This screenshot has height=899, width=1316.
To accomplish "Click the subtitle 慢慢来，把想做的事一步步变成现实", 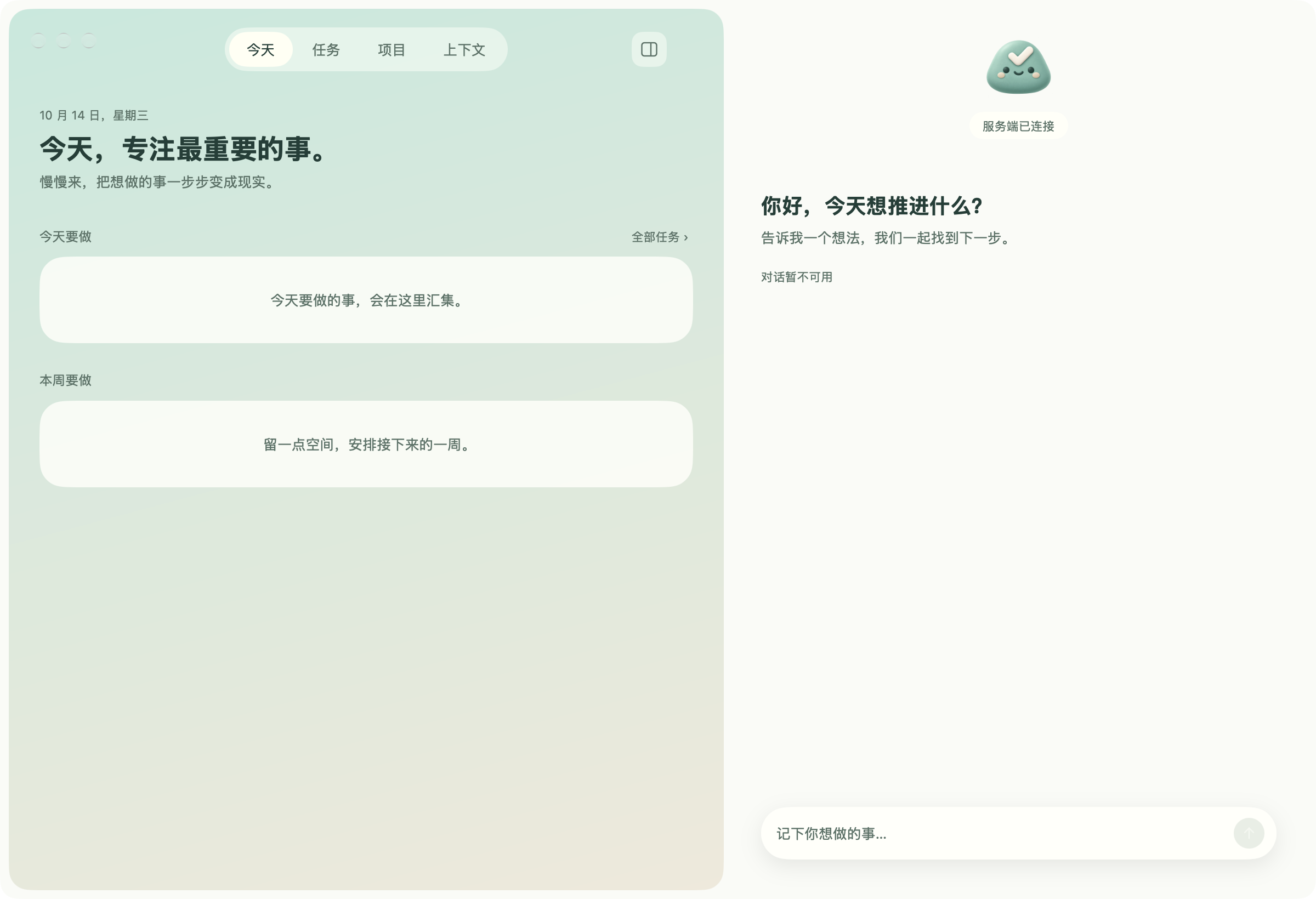I will click(157, 182).
